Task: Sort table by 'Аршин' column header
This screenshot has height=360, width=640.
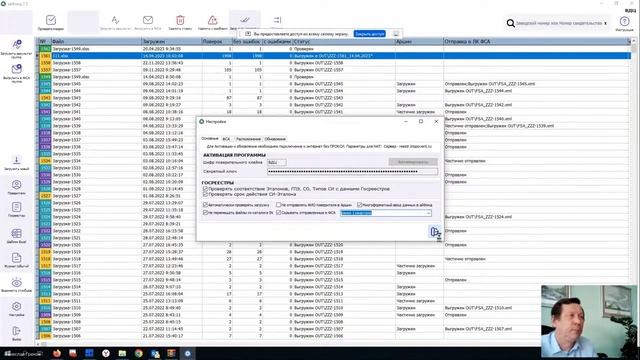Action: click(x=419, y=42)
